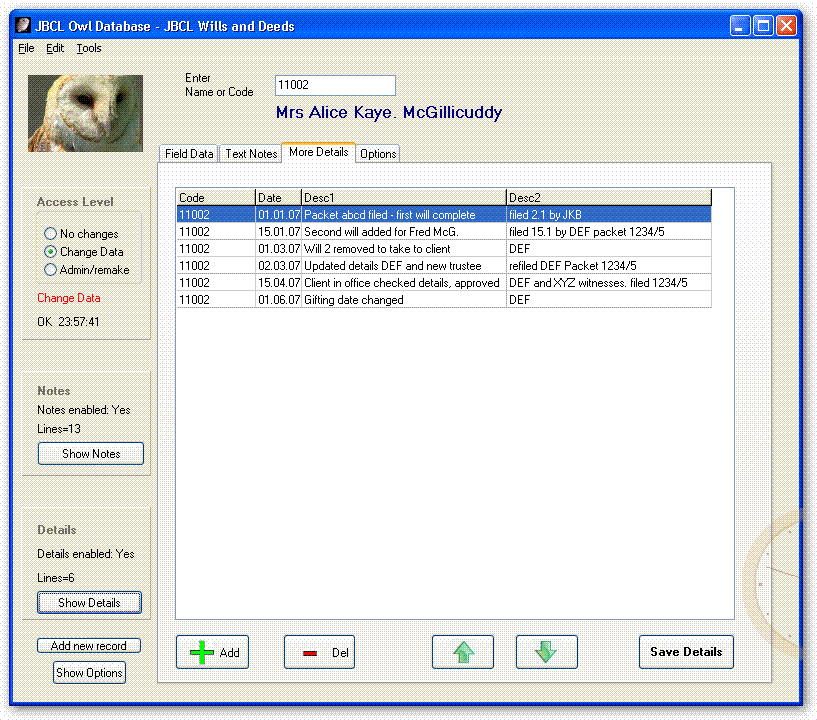Click the Enter Name or Code field

point(334,85)
